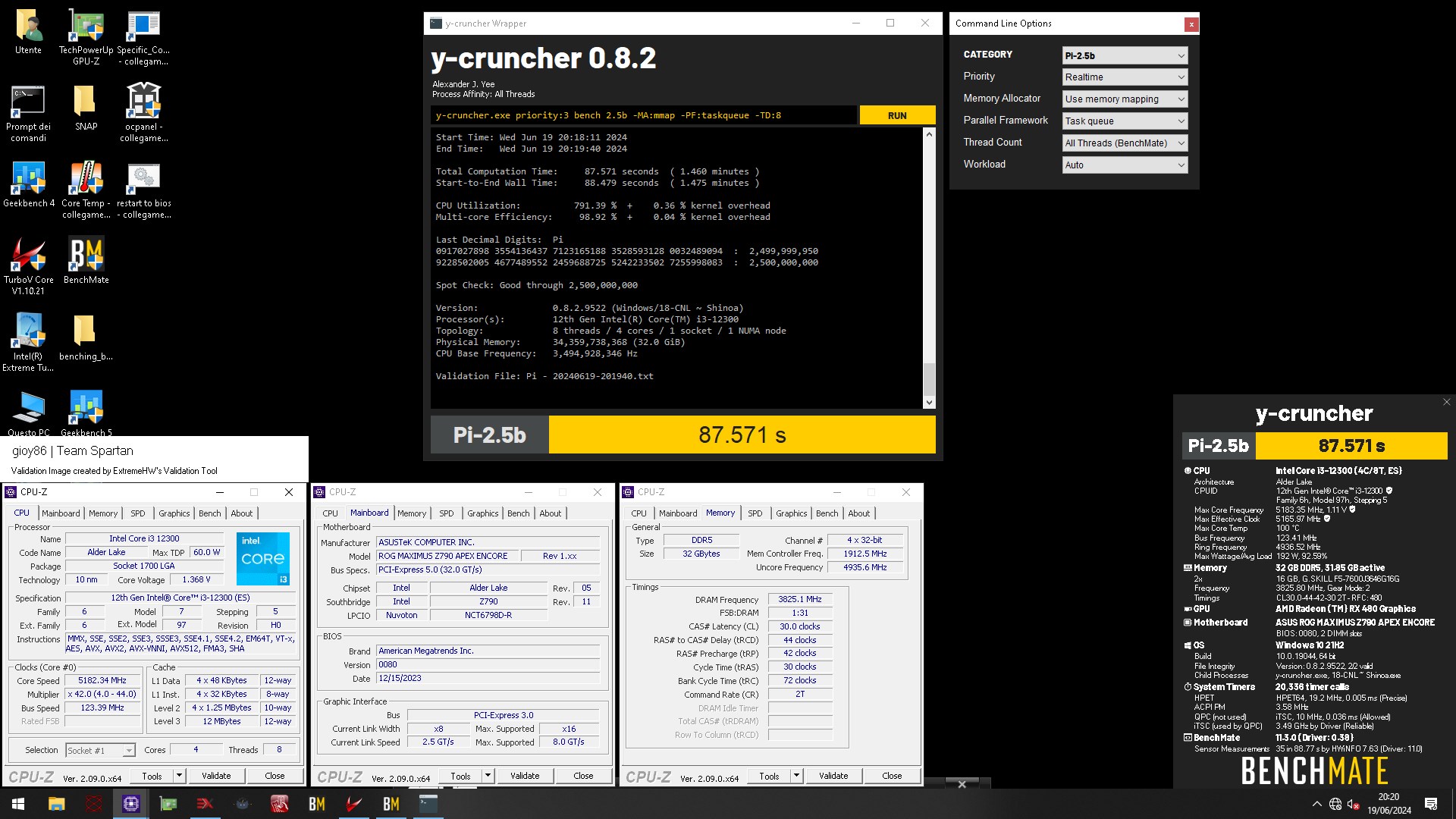The image size is (1456, 819).
Task: Open the Utente user folder icon
Action: tap(29, 32)
